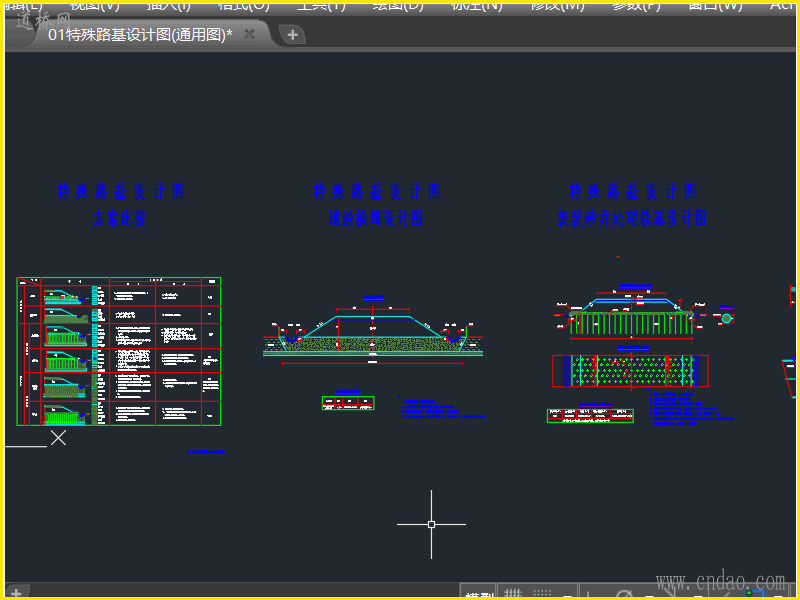The image size is (800, 600).
Task: Click the UCS origin cross marker
Action: [x=59, y=438]
